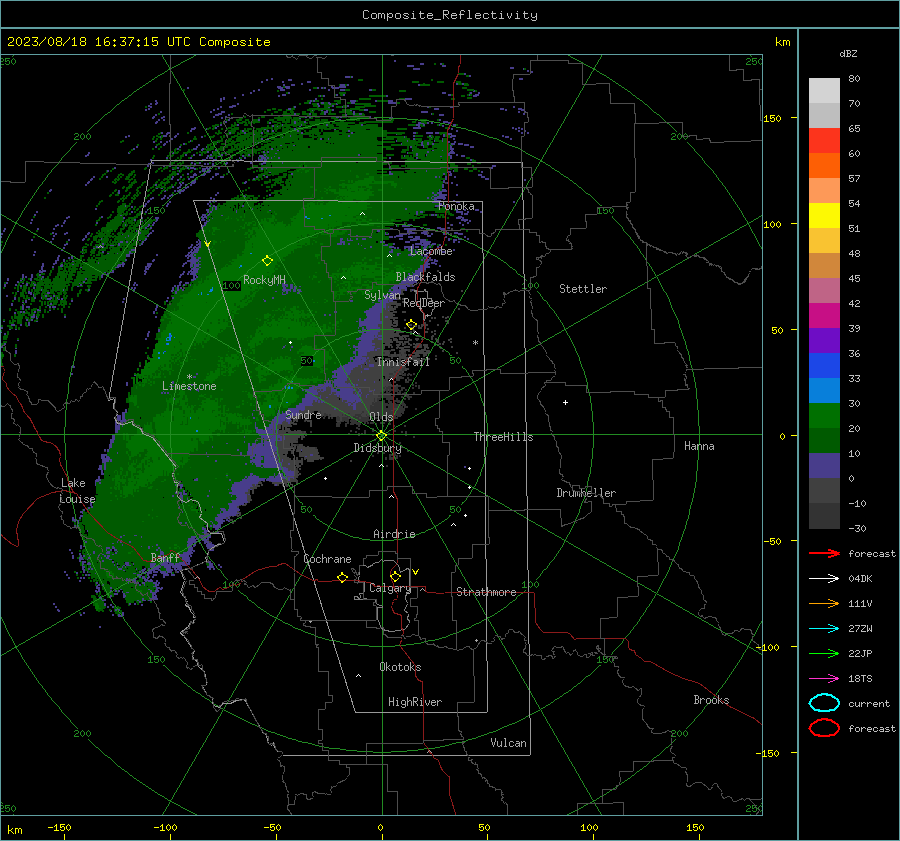
Task: Select the blue 36 dBZ color swatch
Action: pyautogui.click(x=824, y=366)
